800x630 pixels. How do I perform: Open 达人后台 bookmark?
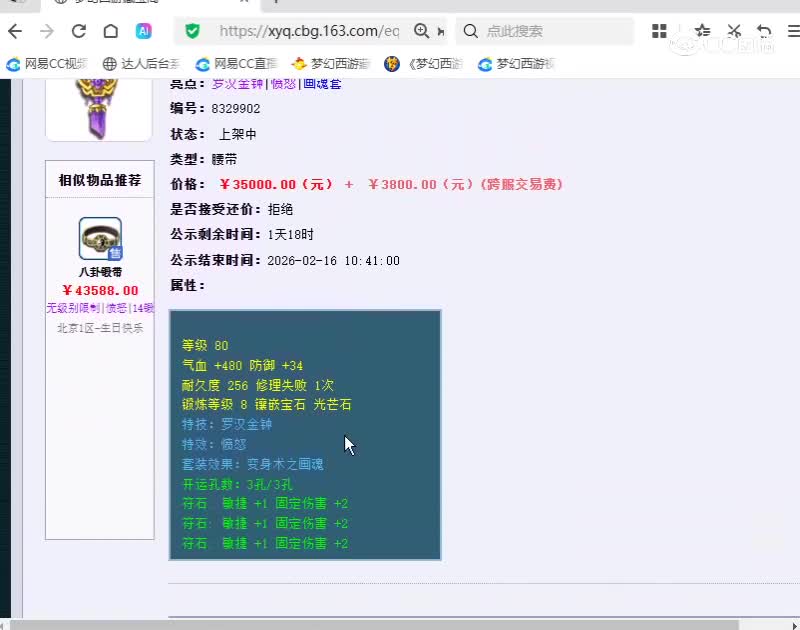coord(141,64)
